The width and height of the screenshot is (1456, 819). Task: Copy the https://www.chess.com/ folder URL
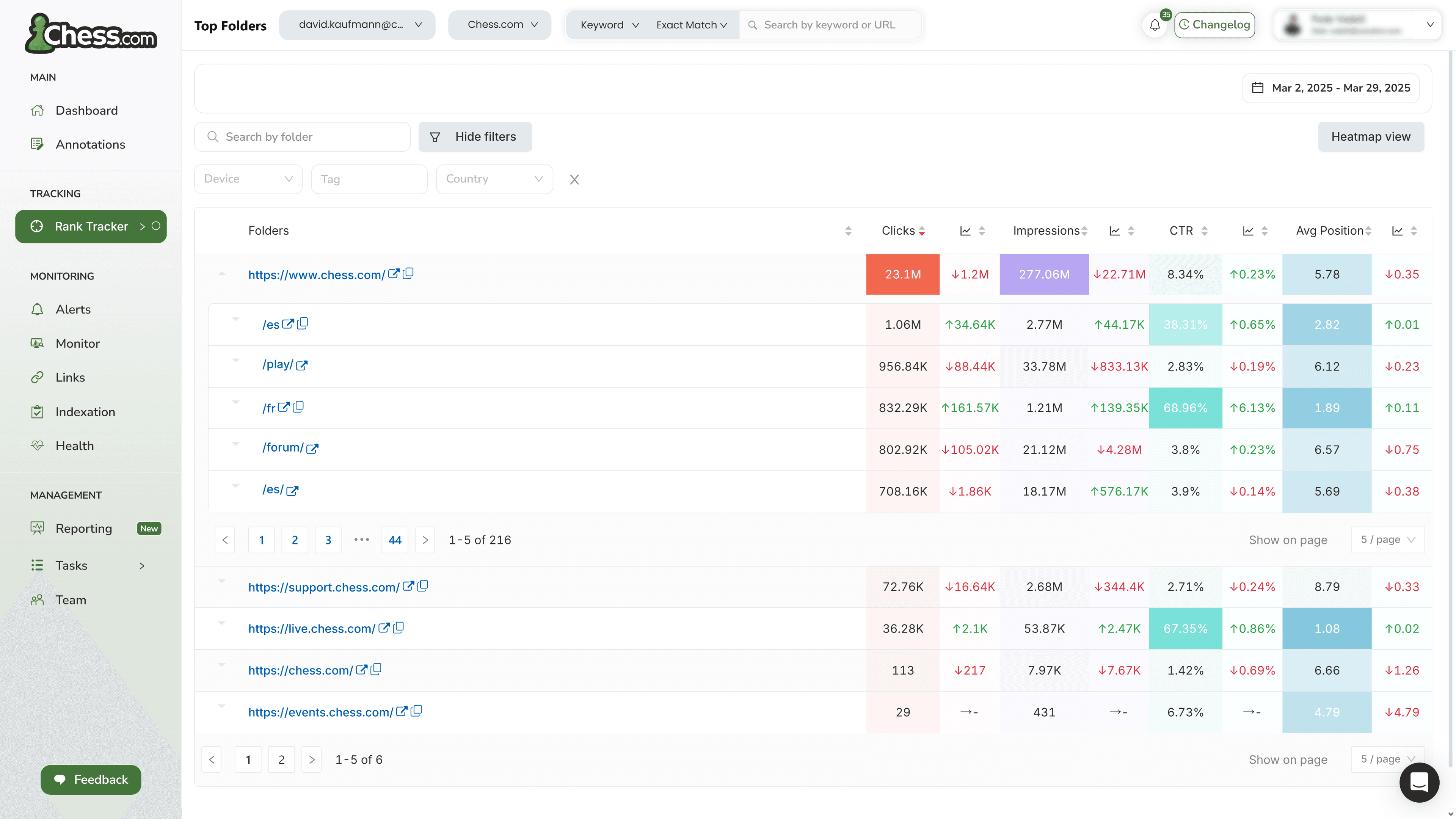[408, 273]
